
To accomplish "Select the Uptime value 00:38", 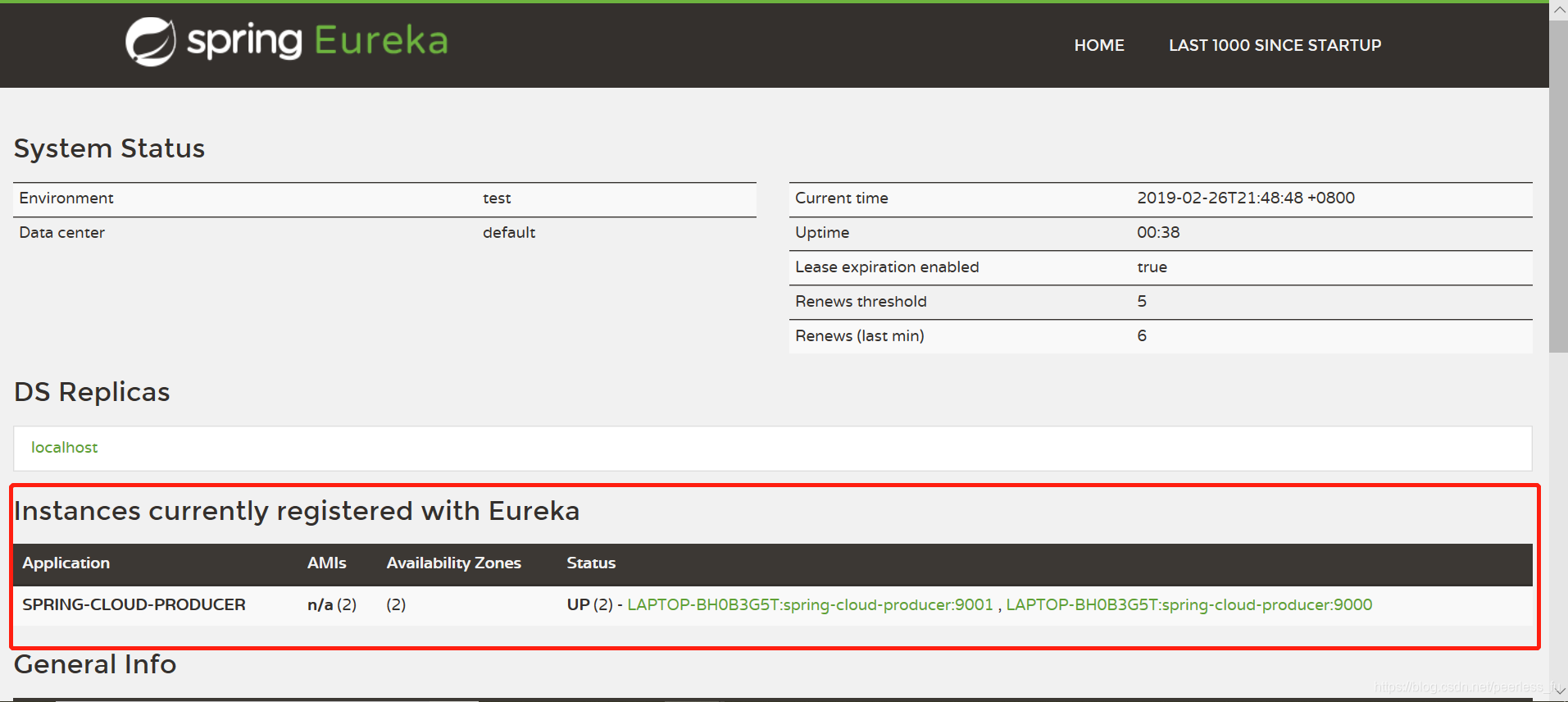I will pyautogui.click(x=1158, y=232).
